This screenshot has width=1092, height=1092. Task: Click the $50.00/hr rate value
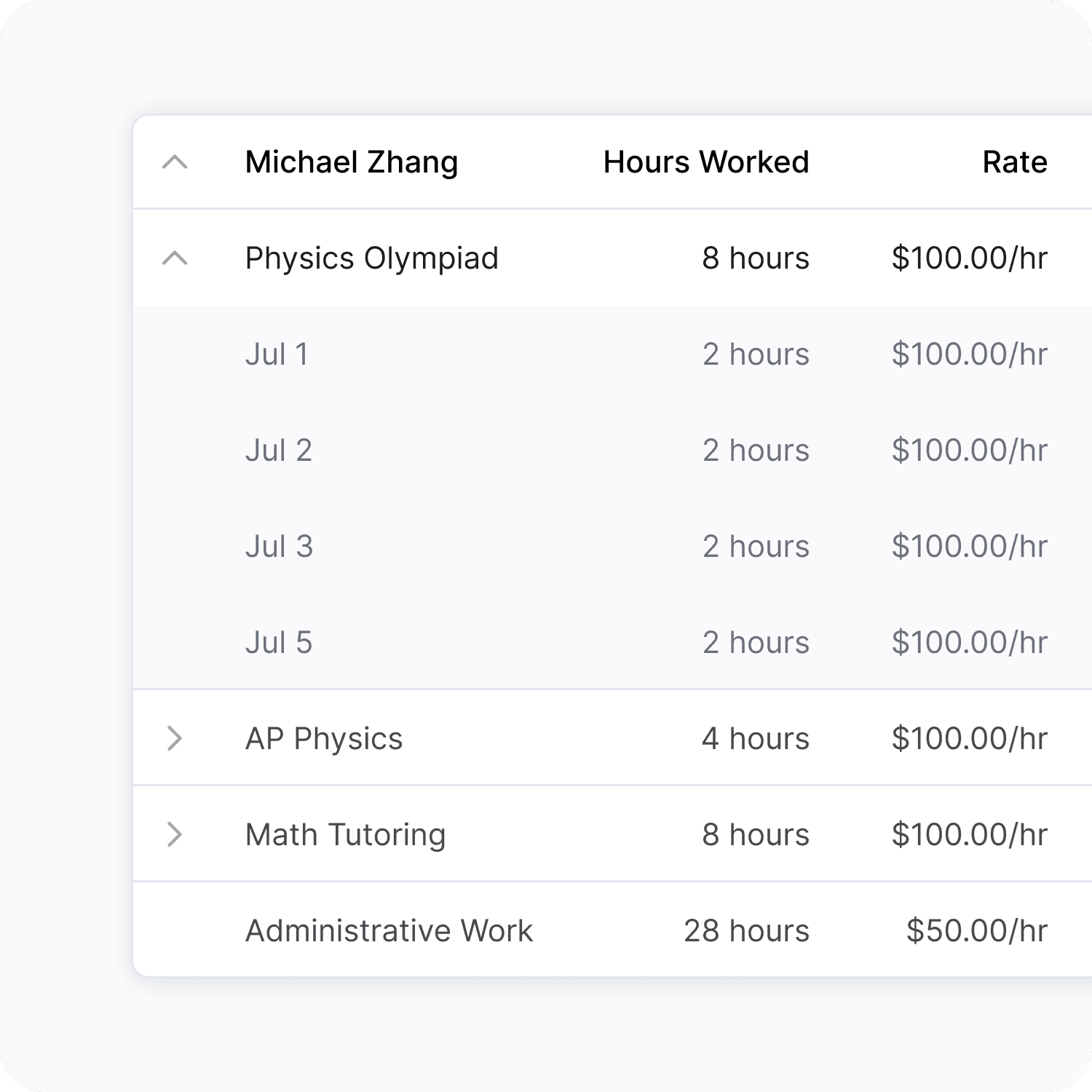[x=976, y=931]
